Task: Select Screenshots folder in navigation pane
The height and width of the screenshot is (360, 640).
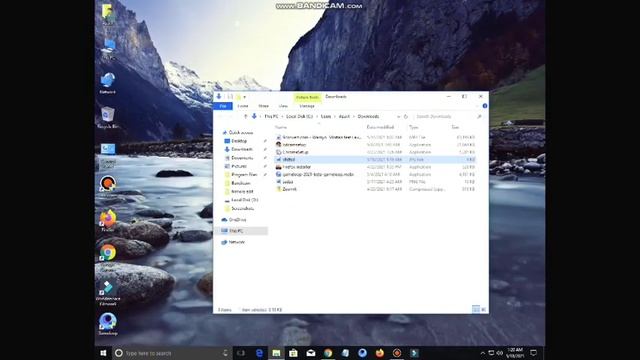Action: (x=239, y=209)
